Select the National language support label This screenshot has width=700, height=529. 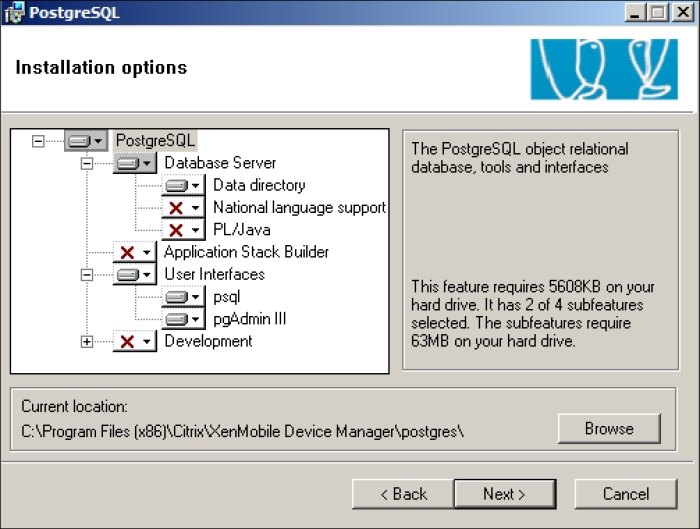[299, 208]
